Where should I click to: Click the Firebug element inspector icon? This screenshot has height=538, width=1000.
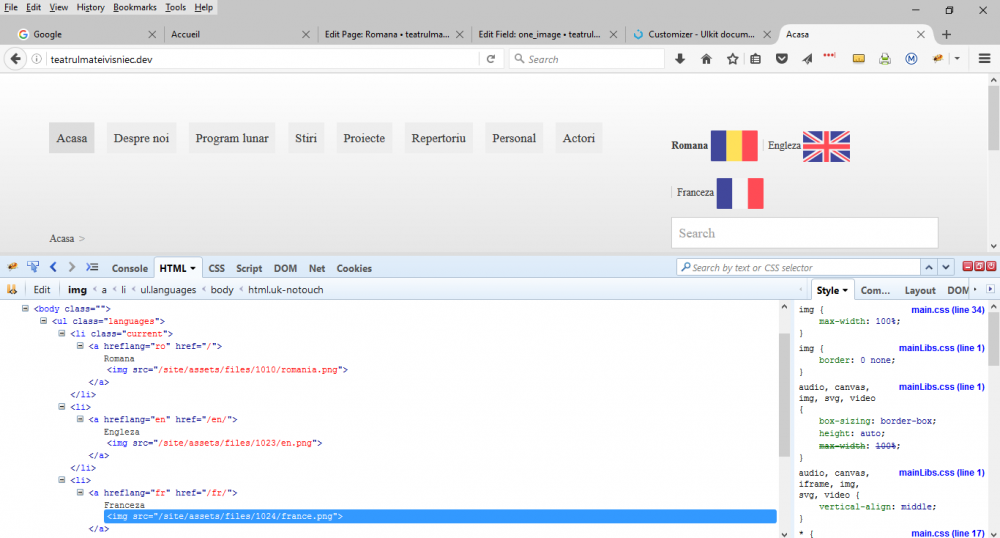33,267
